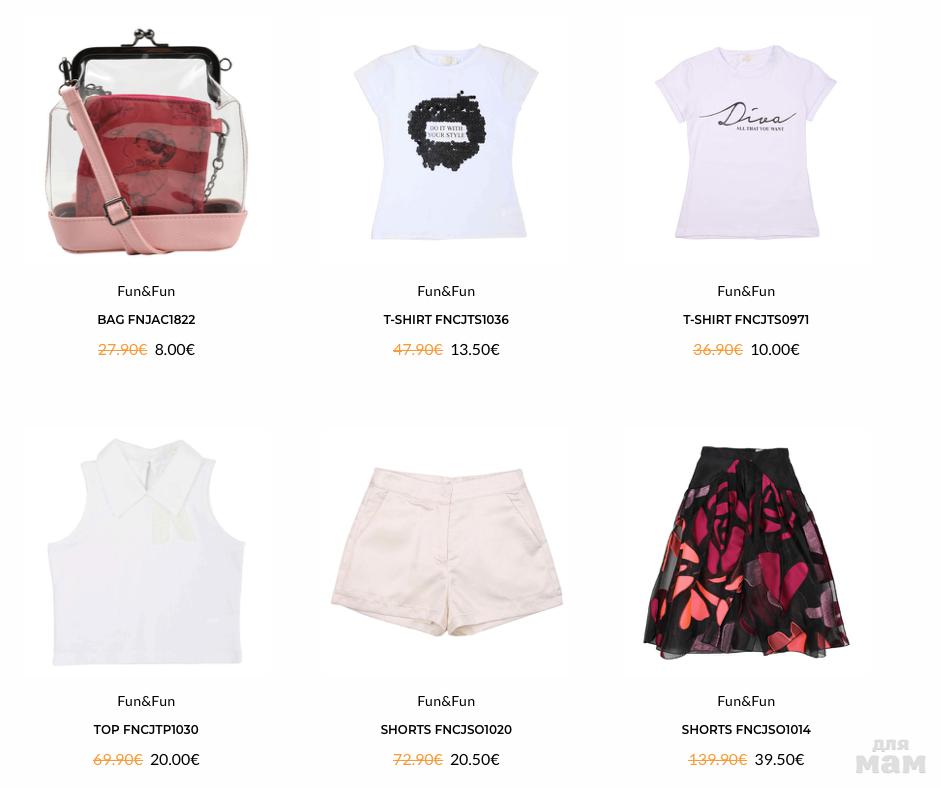Open the transparent pink bag product image

tap(146, 142)
